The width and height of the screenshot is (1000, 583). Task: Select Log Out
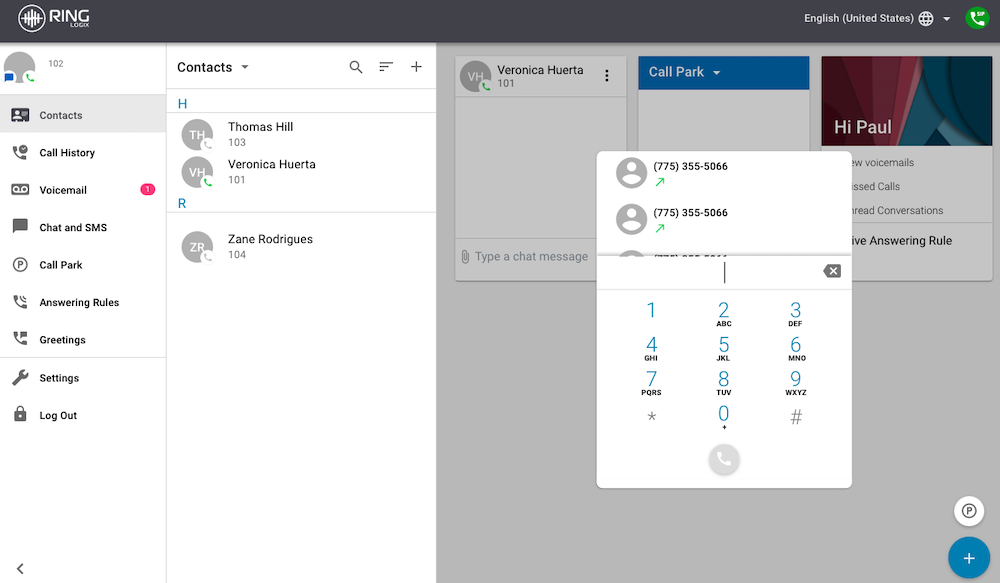point(83,415)
